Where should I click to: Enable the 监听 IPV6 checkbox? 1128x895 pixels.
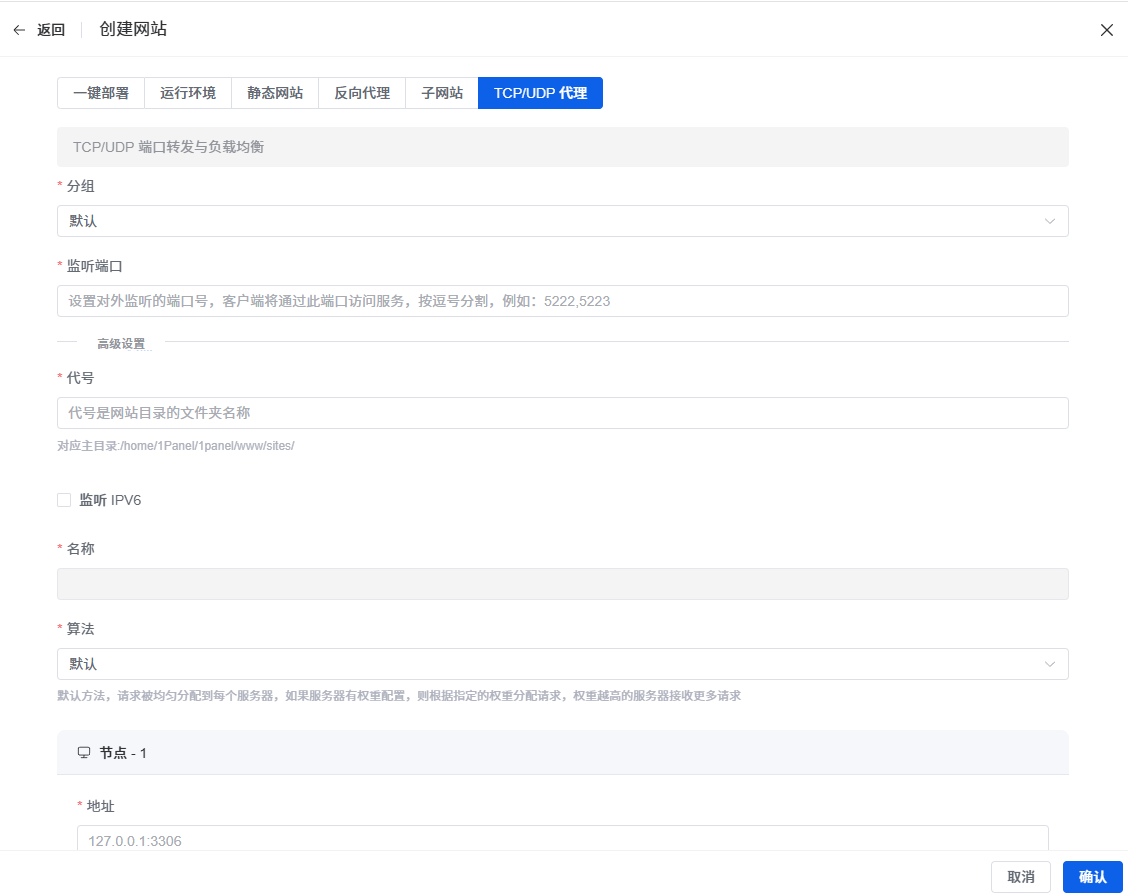pyautogui.click(x=64, y=500)
